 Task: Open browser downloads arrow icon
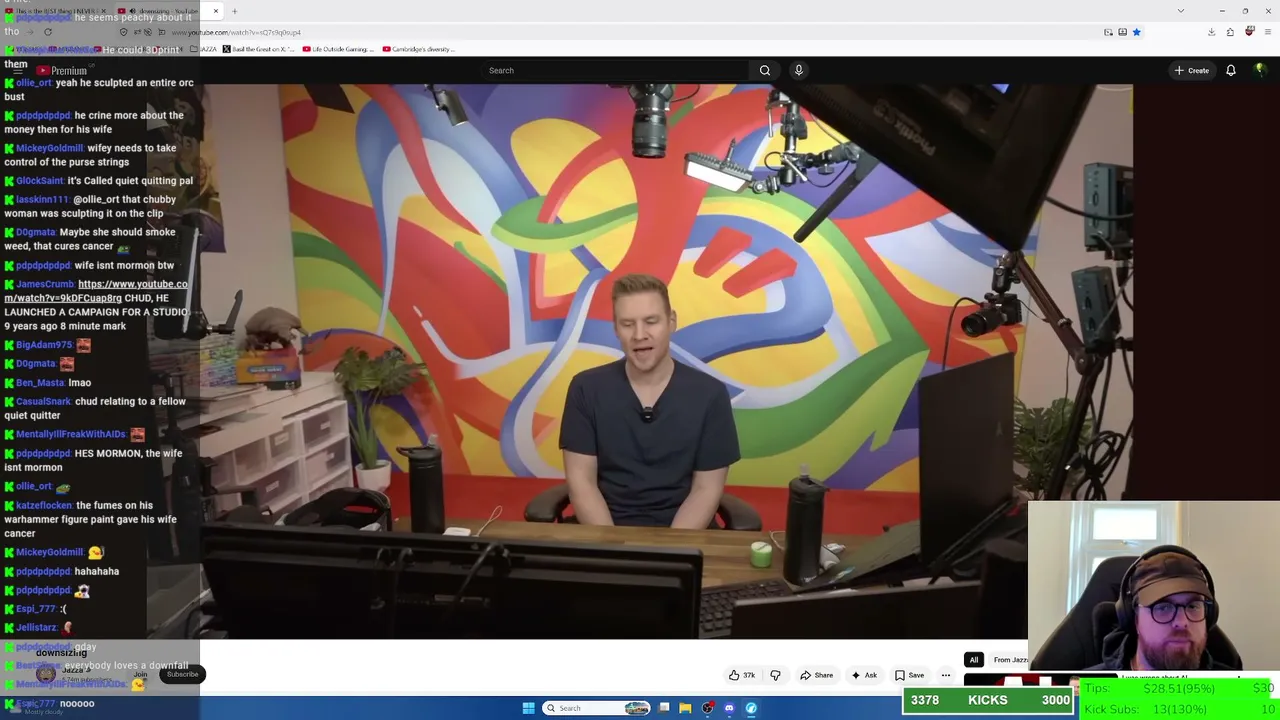[1211, 32]
